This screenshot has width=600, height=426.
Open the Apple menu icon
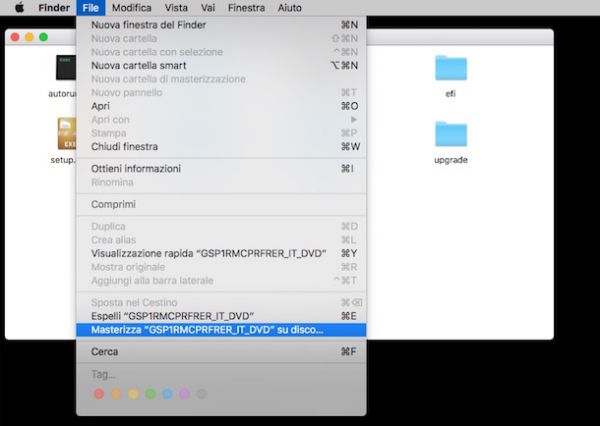[18, 8]
